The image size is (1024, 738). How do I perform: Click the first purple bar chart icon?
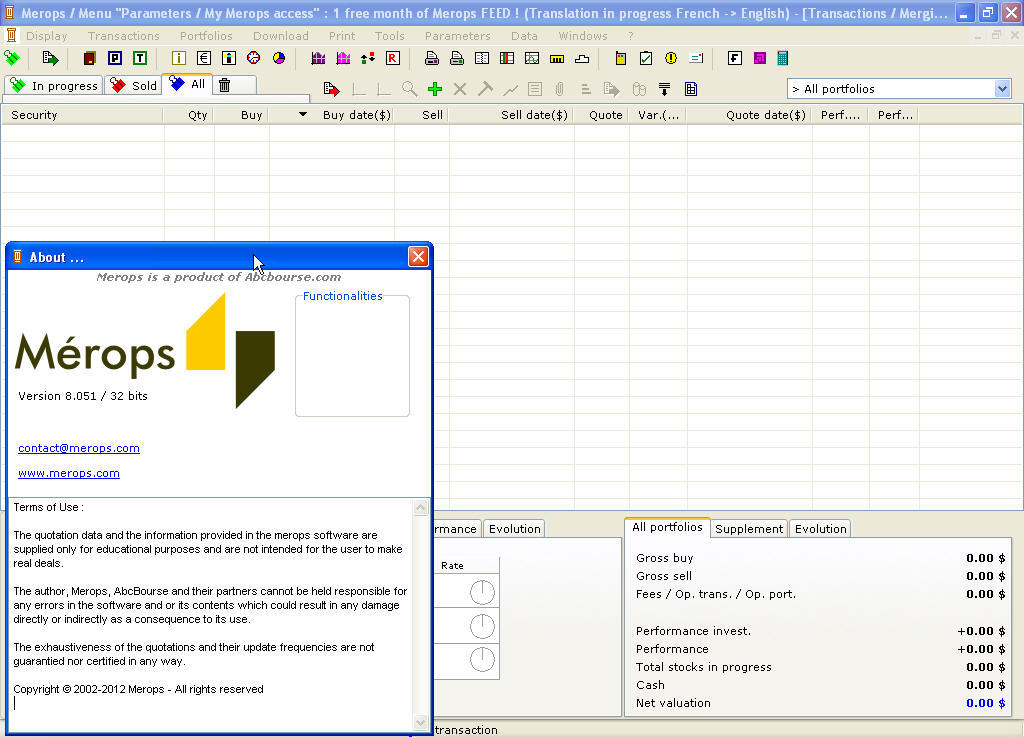click(318, 58)
